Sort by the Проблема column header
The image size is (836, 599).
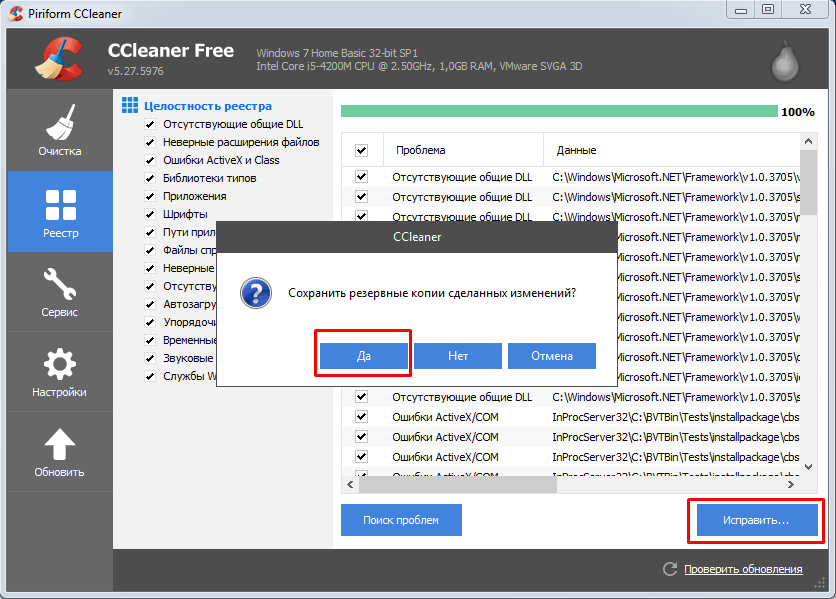463,150
